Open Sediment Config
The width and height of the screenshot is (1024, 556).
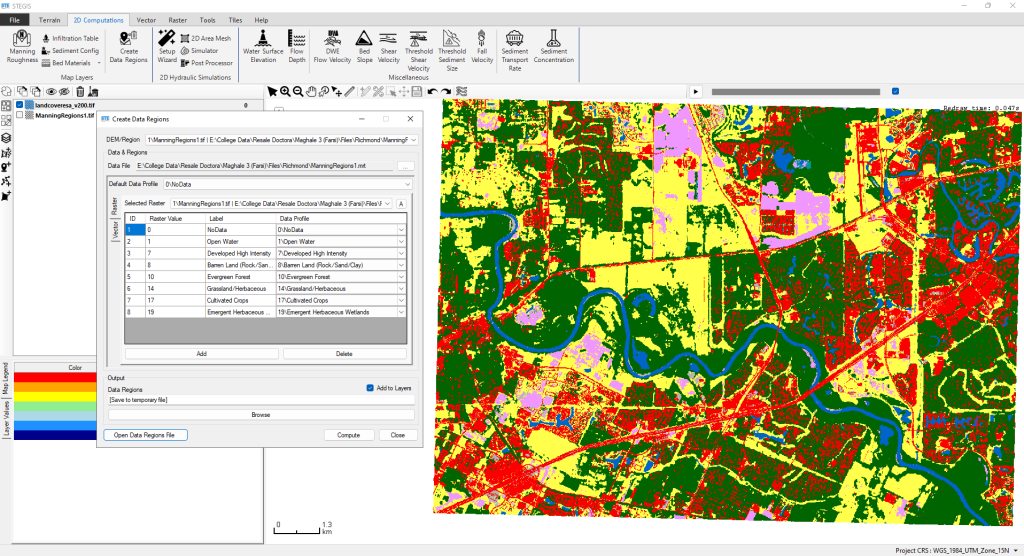pyautogui.click(x=71, y=51)
